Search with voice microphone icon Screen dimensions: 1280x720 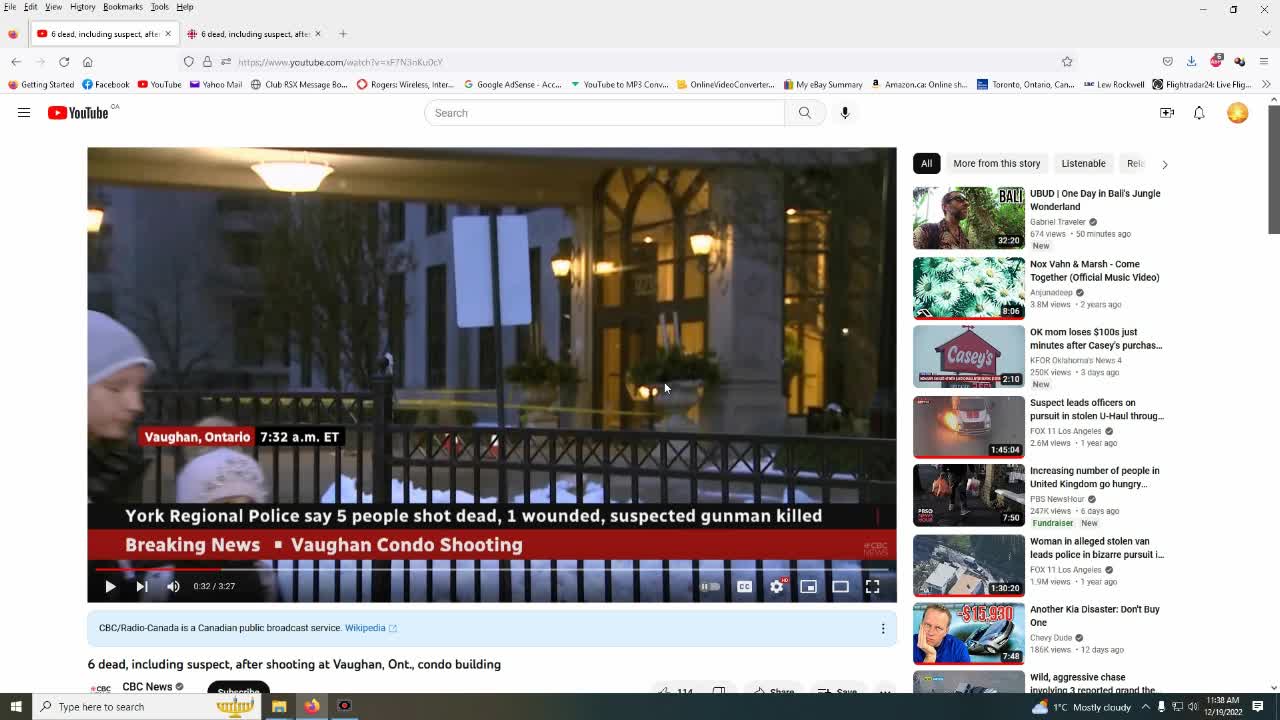(x=845, y=113)
